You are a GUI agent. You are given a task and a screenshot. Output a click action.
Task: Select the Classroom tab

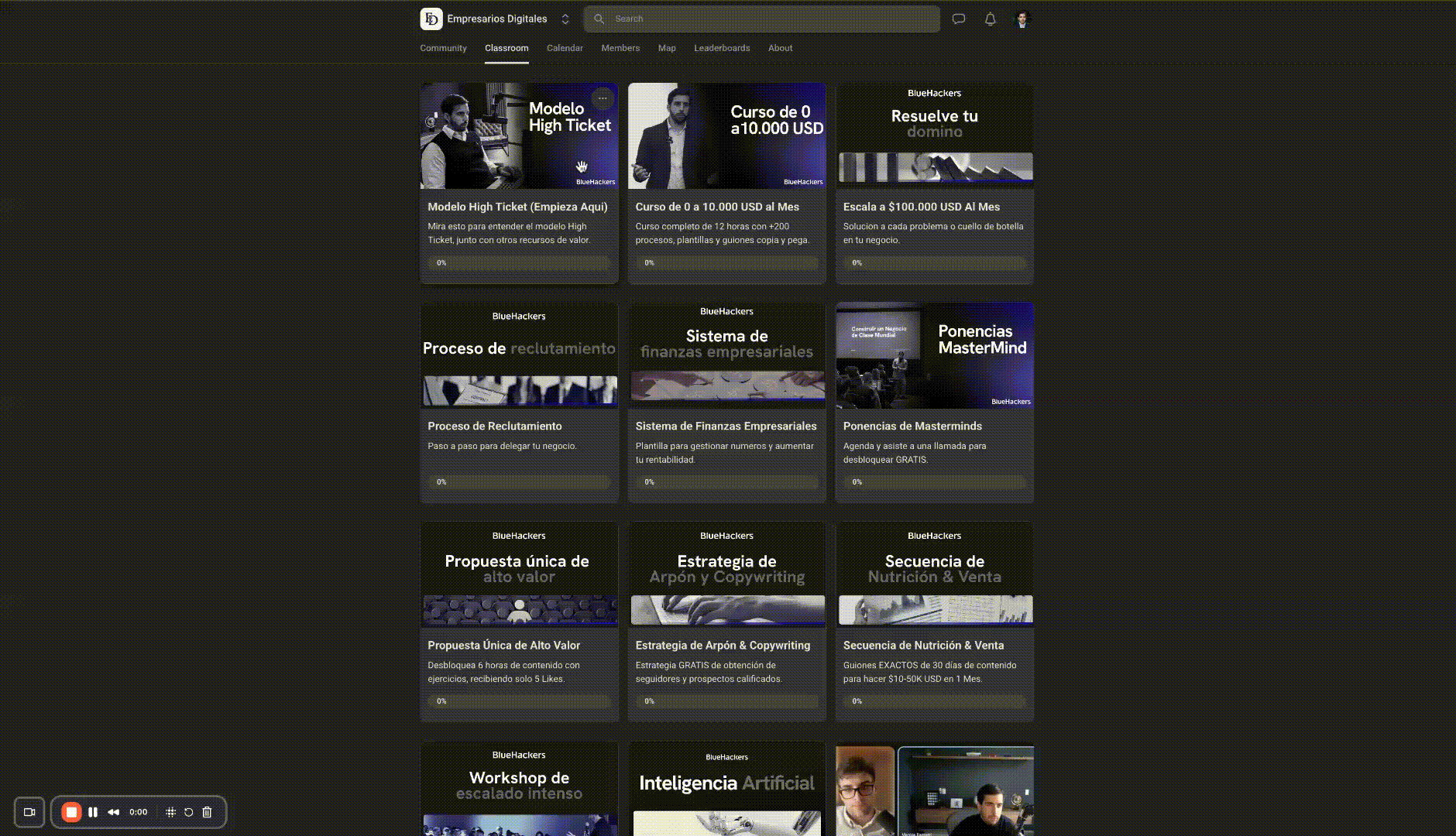507,48
